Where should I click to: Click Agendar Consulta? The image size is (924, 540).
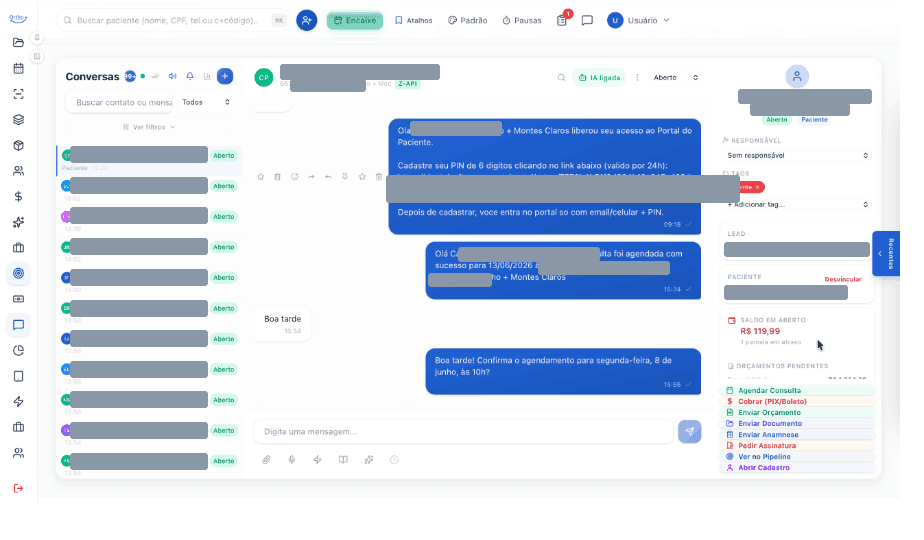pos(797,390)
